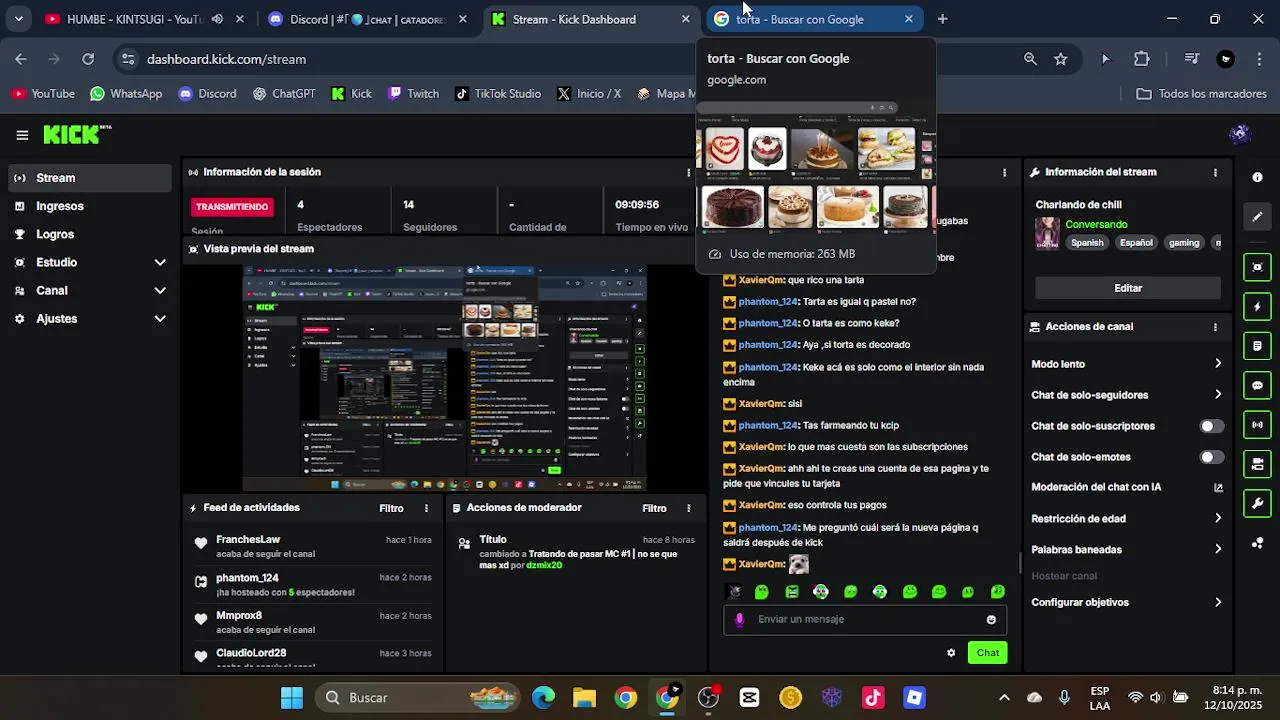
Task: Switch to torta - Buscar con Google tab
Action: coord(815,19)
